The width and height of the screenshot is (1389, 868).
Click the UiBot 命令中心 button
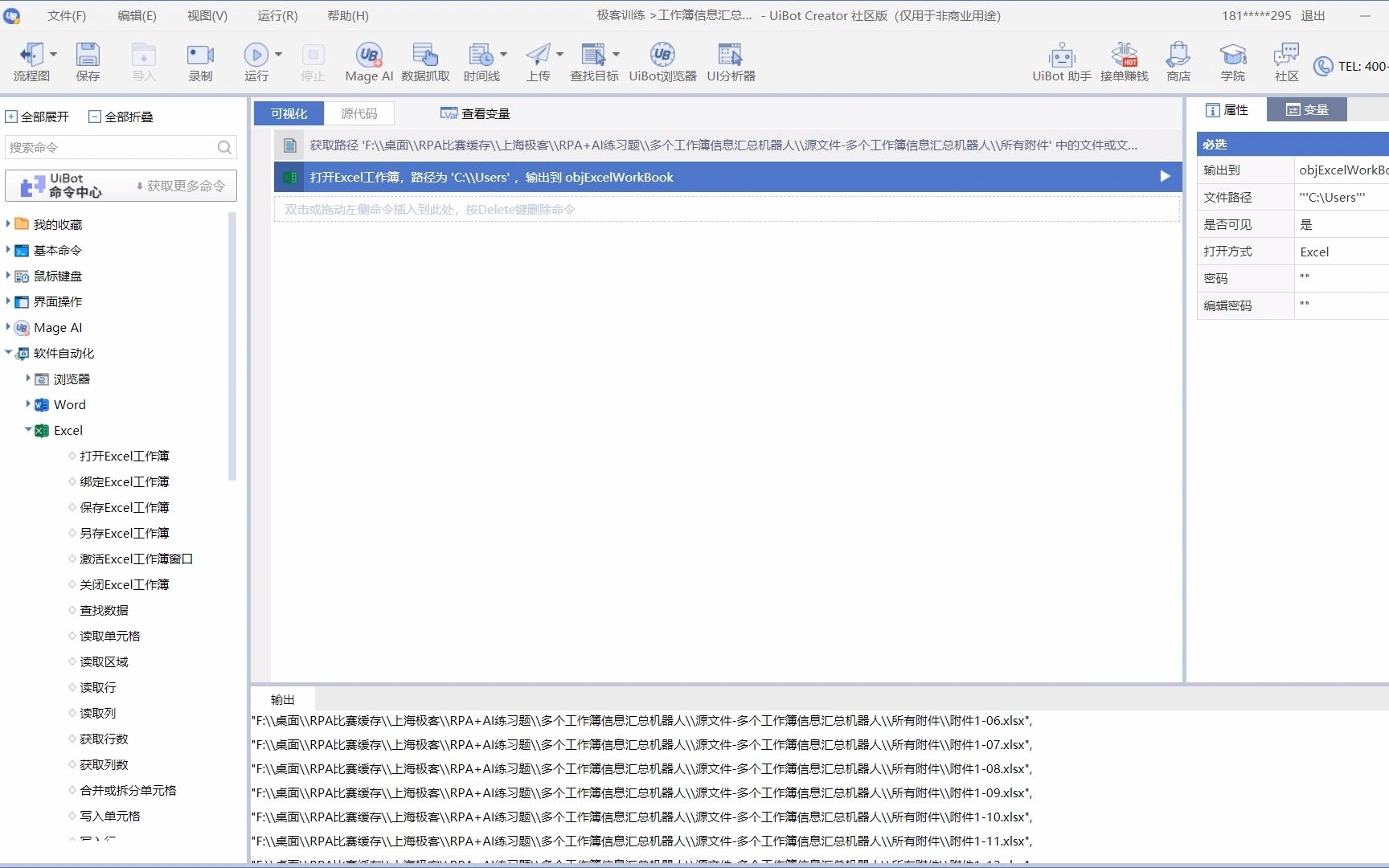(x=121, y=186)
